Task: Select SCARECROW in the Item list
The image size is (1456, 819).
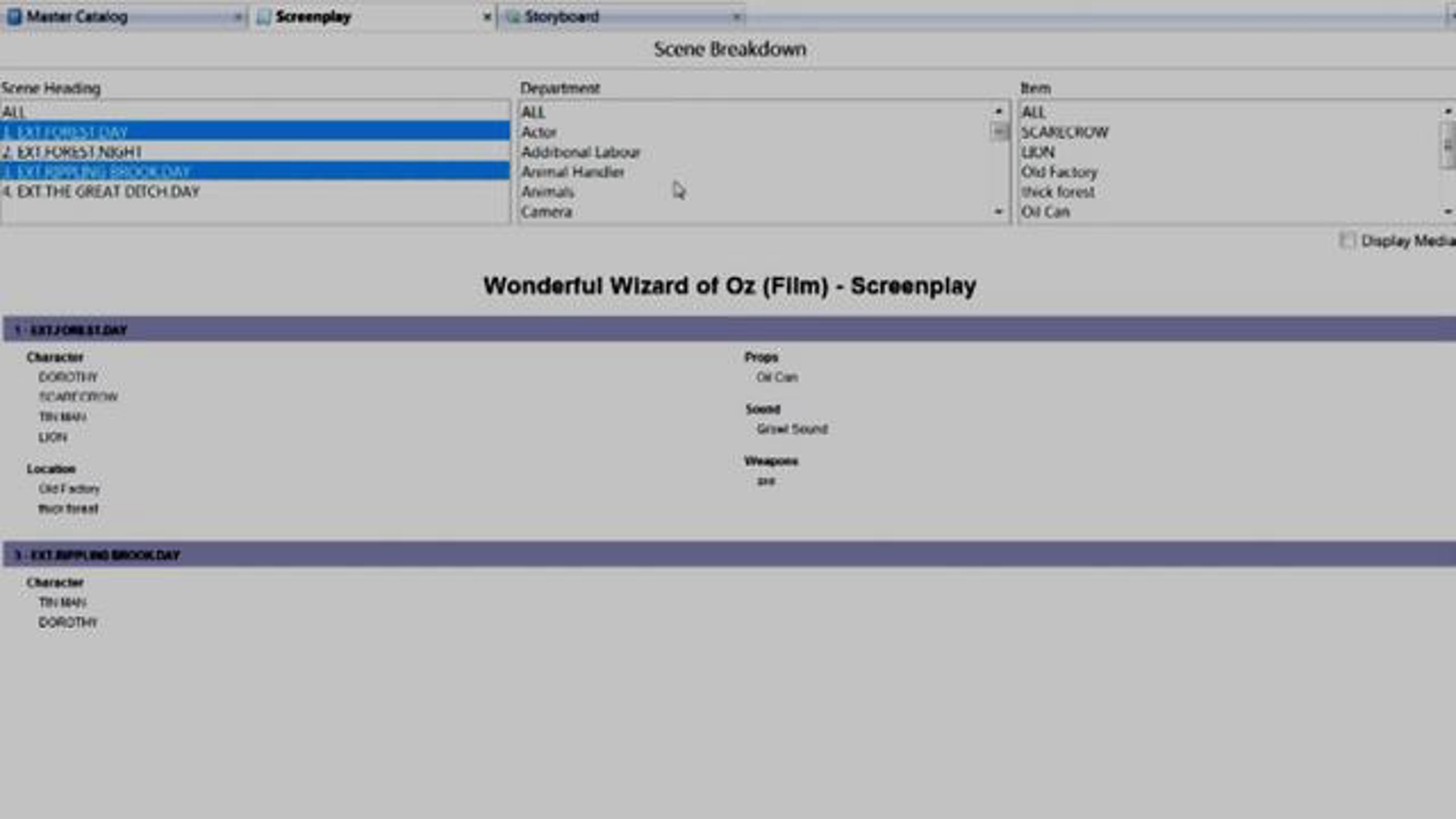Action: (1229, 132)
